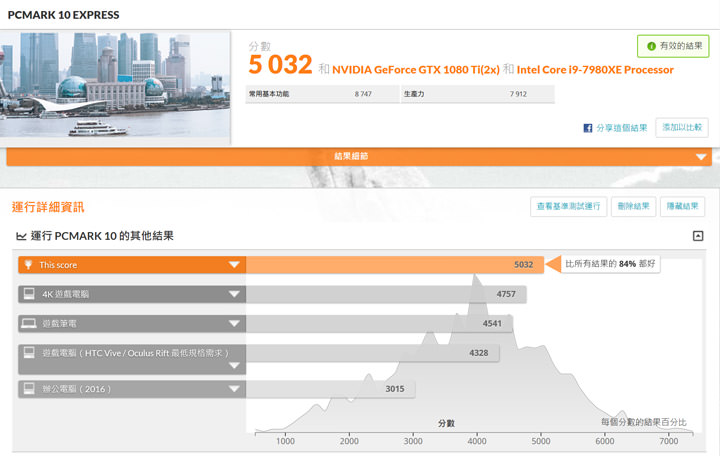
Task: Click the gaming laptop icon
Action: click(x=28, y=324)
